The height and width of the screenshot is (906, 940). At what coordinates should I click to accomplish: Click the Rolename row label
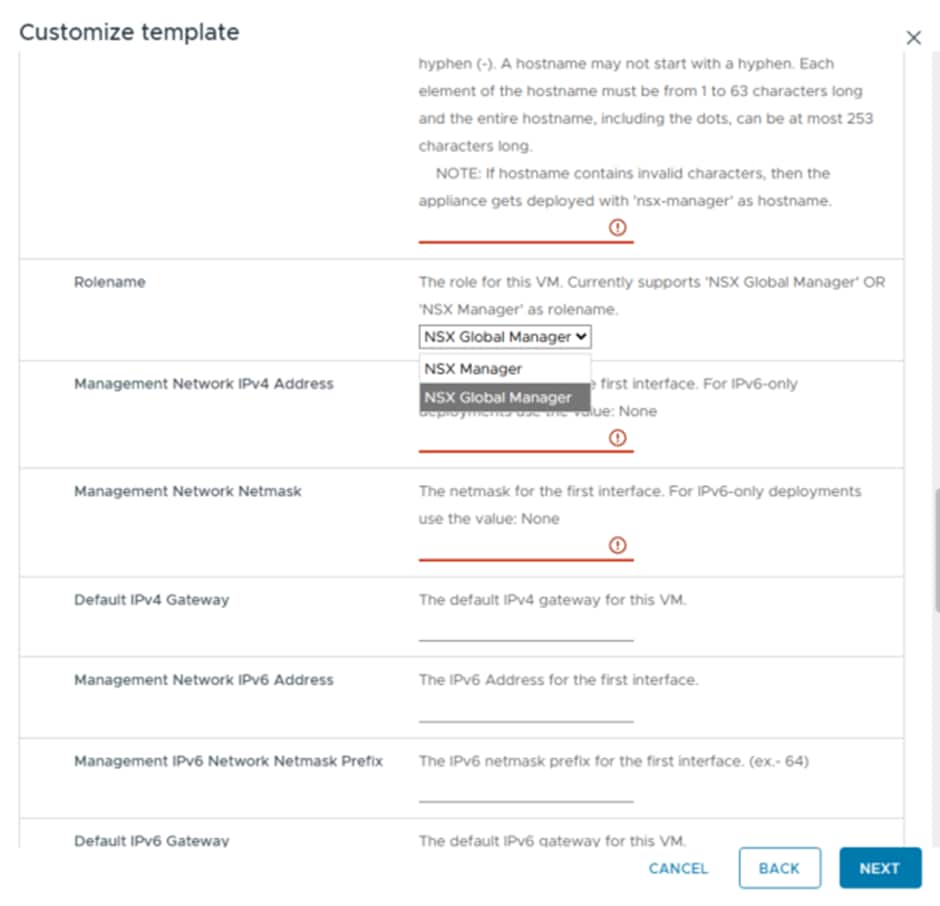[x=109, y=282]
